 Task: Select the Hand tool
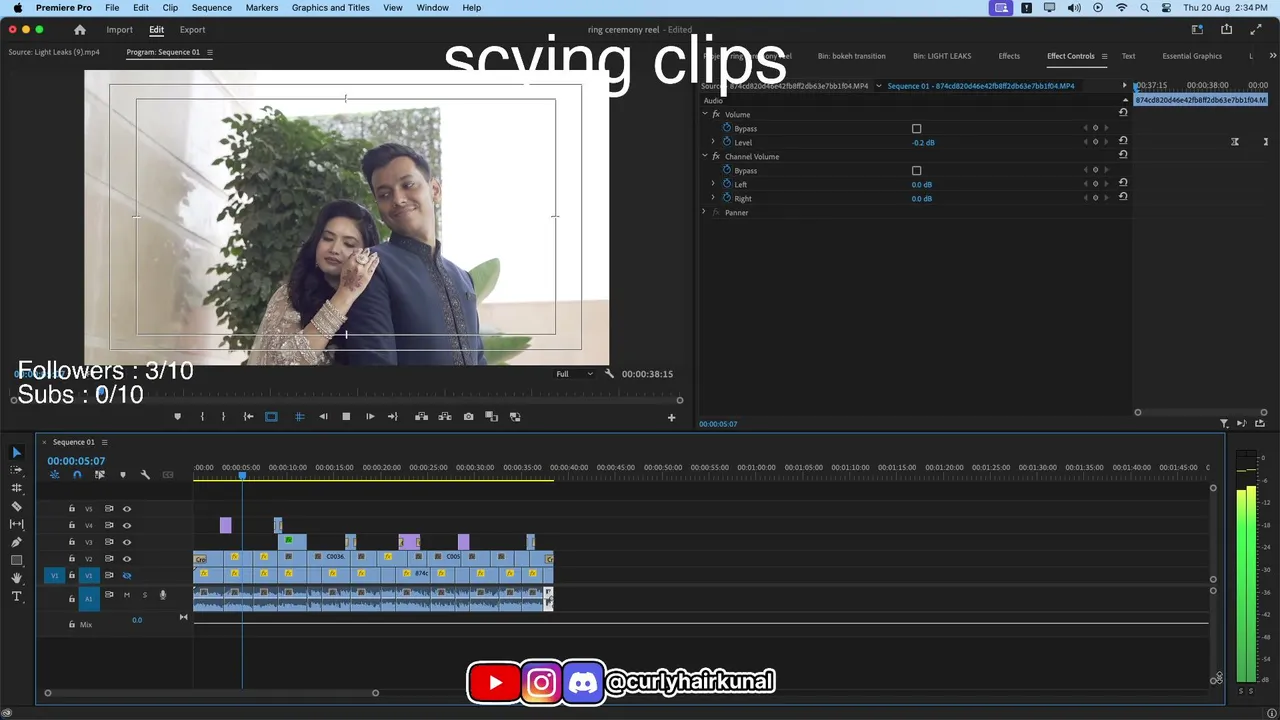16,578
